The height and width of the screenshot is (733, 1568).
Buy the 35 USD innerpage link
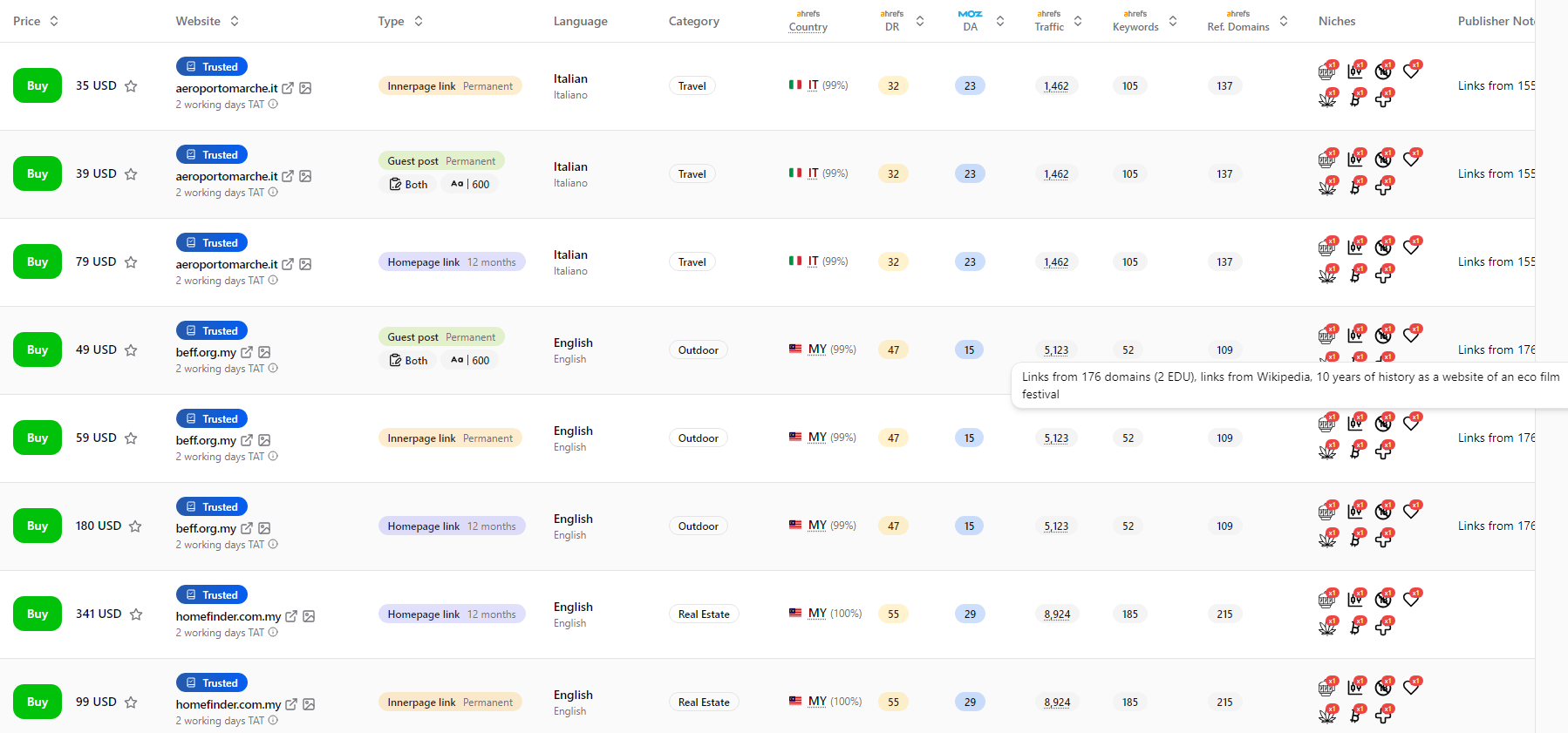(x=37, y=86)
